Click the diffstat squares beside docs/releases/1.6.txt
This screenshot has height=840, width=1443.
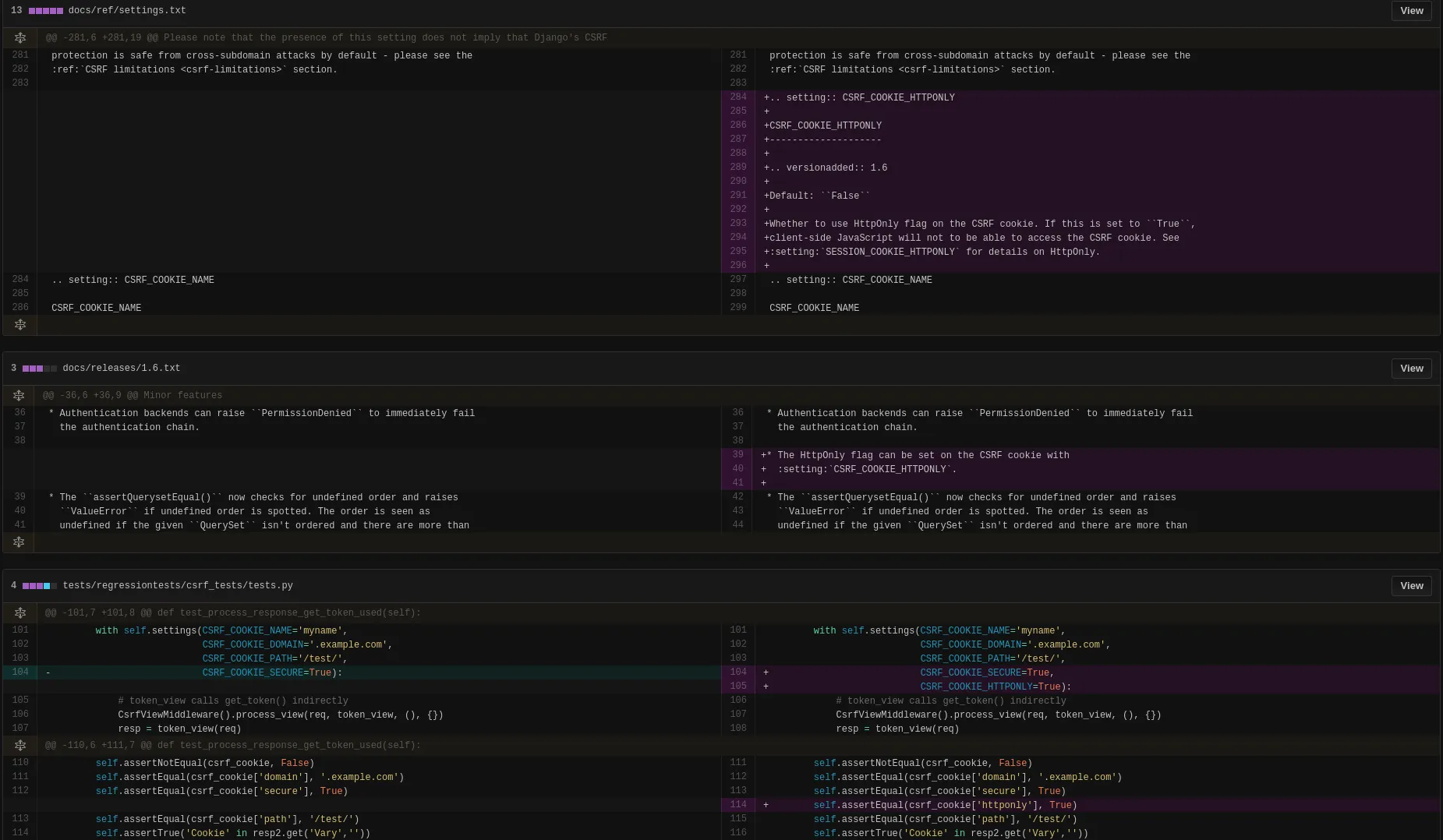coord(40,369)
